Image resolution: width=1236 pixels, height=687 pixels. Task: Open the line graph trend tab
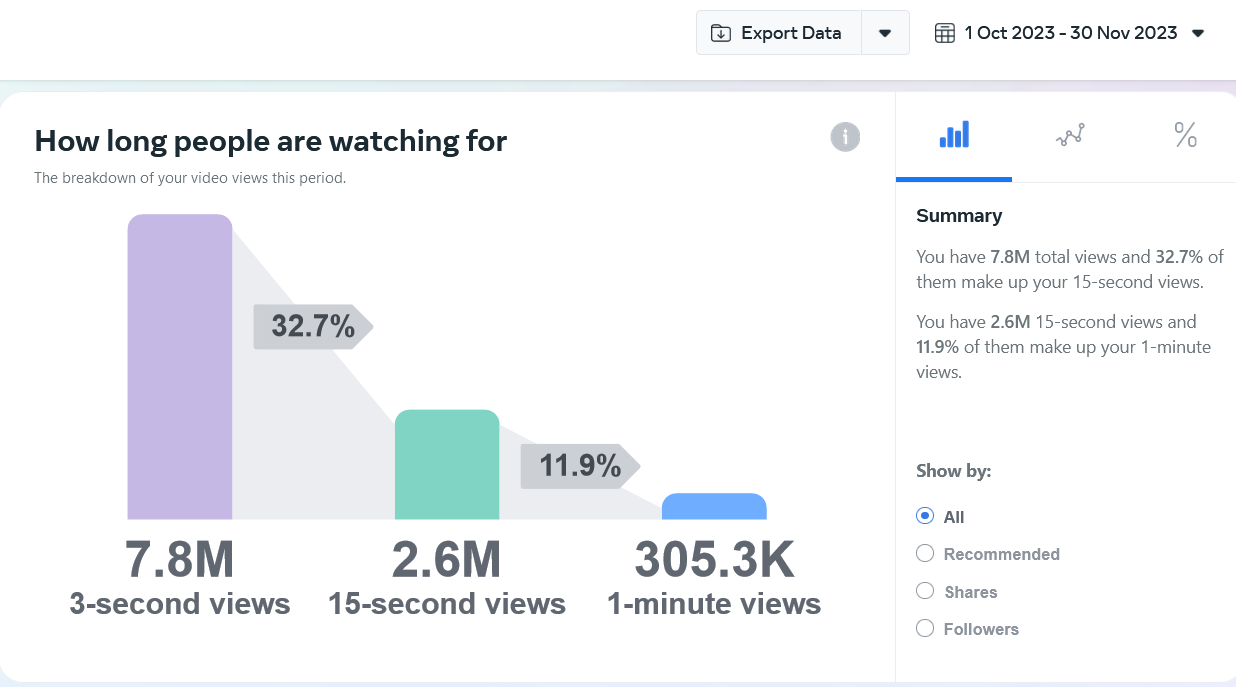tap(1070, 136)
